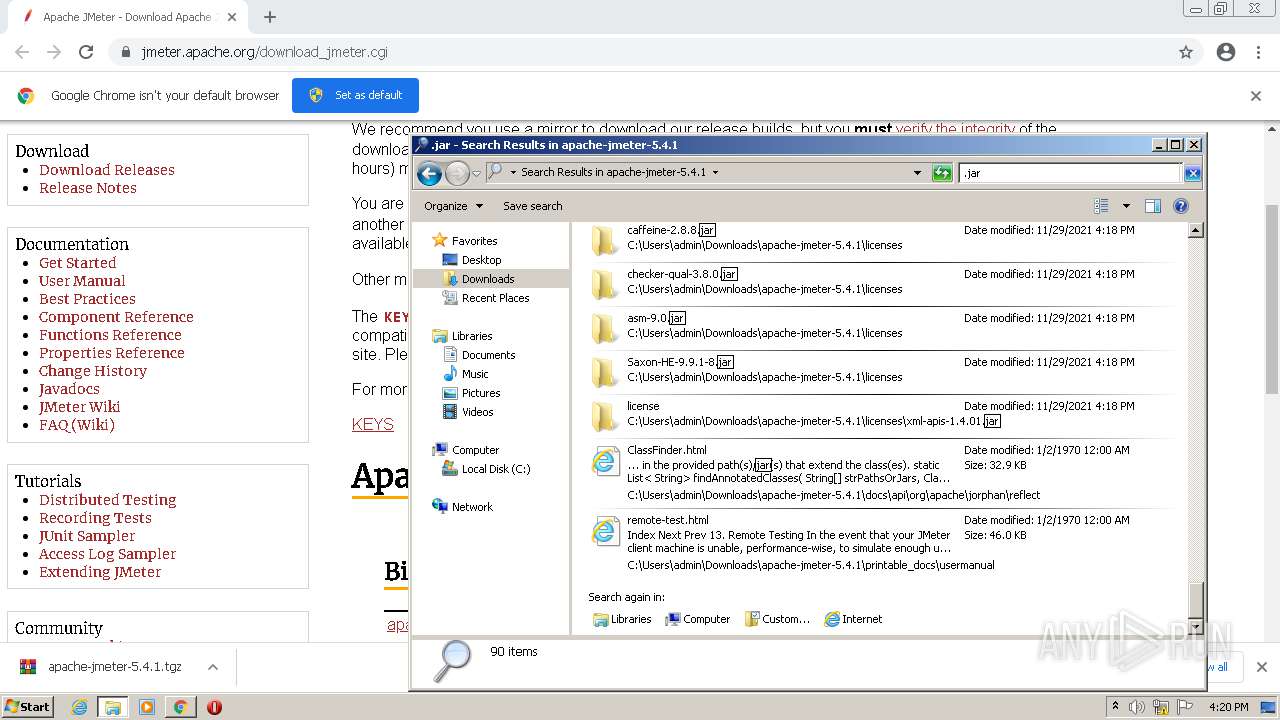
Task: Click Chrome back button
Action: (22, 52)
